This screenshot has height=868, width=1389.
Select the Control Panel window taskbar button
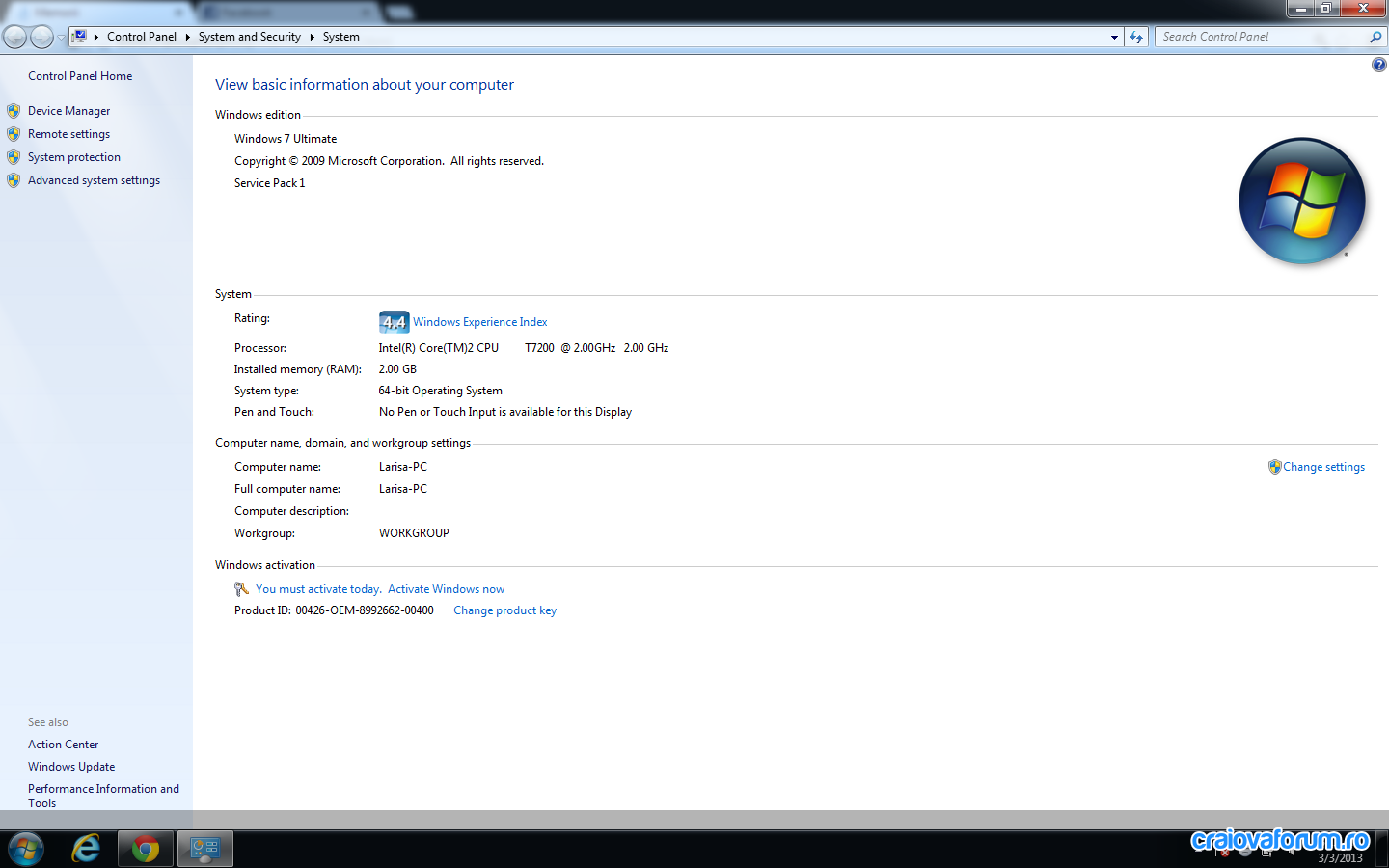point(205,849)
